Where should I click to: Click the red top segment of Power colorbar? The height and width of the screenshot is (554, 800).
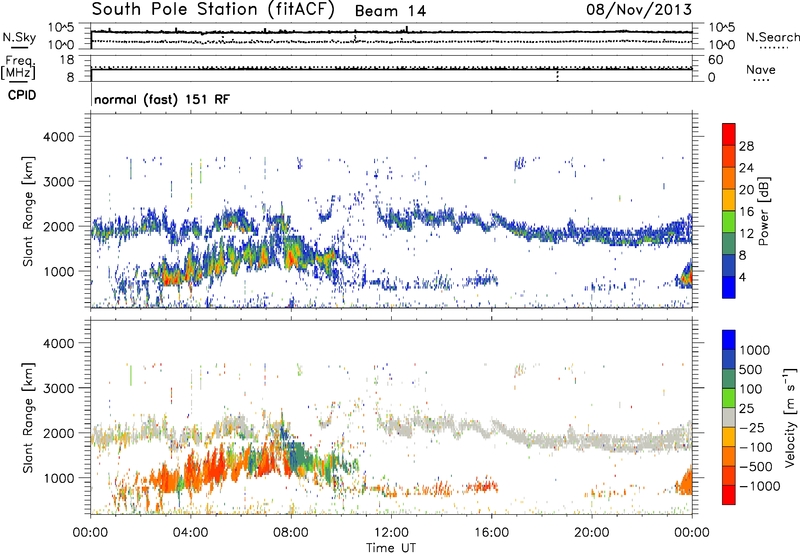click(729, 134)
